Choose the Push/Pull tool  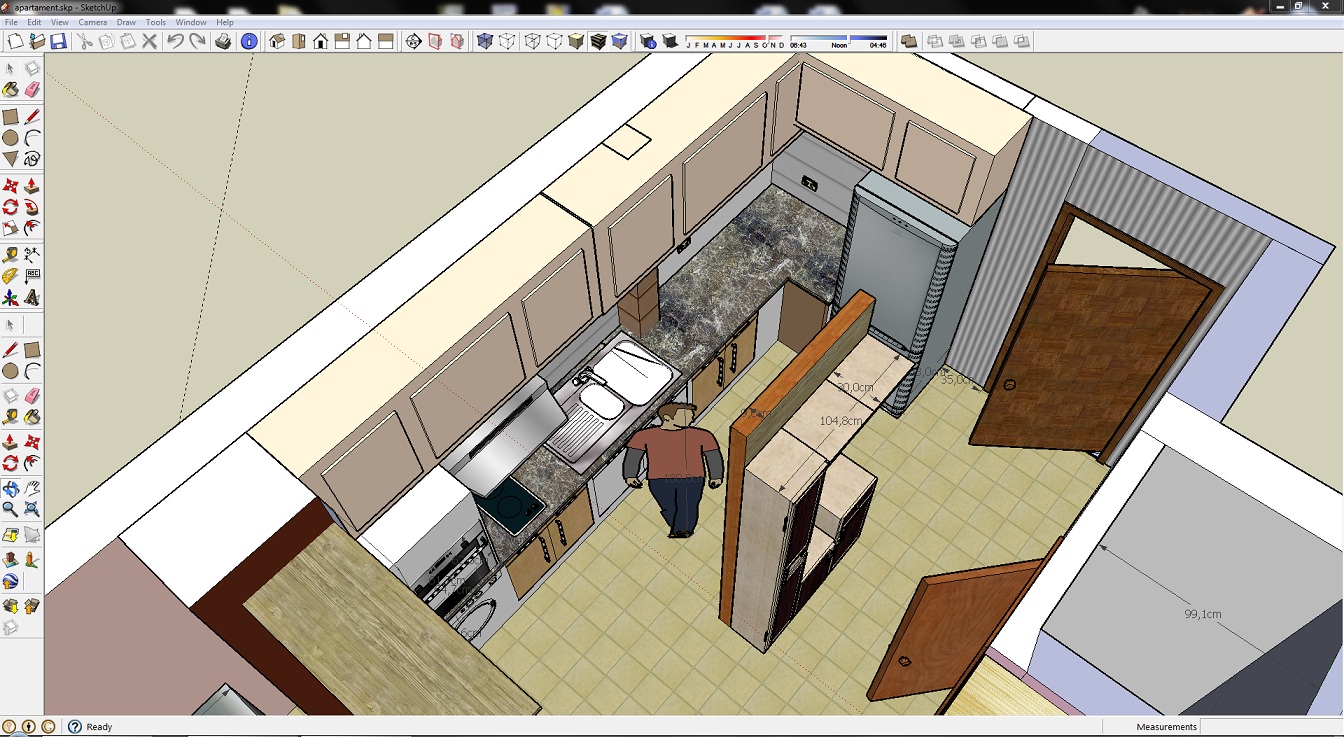tap(32, 186)
